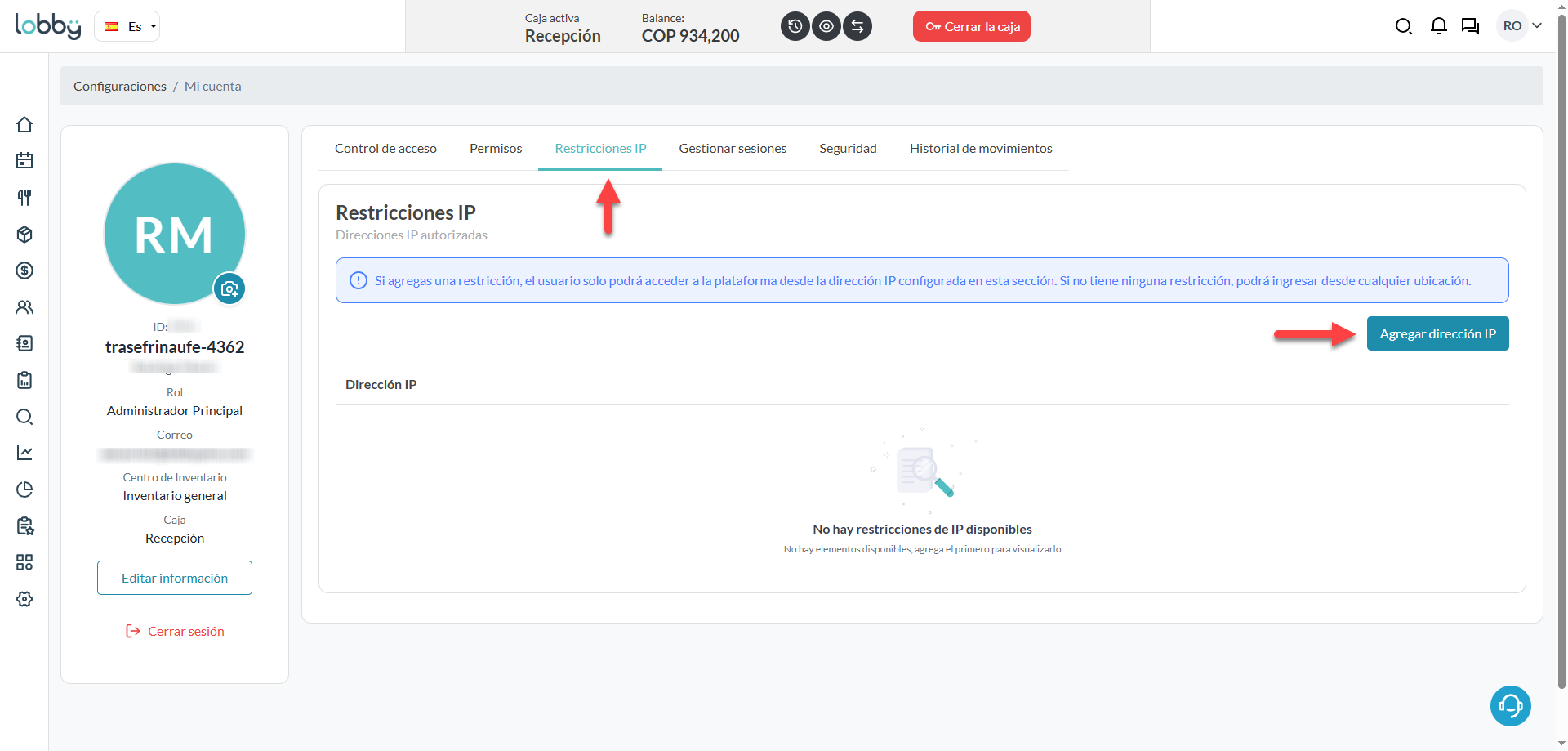Open the chat messages icon in the header
This screenshot has width=1568, height=751.
(1470, 26)
